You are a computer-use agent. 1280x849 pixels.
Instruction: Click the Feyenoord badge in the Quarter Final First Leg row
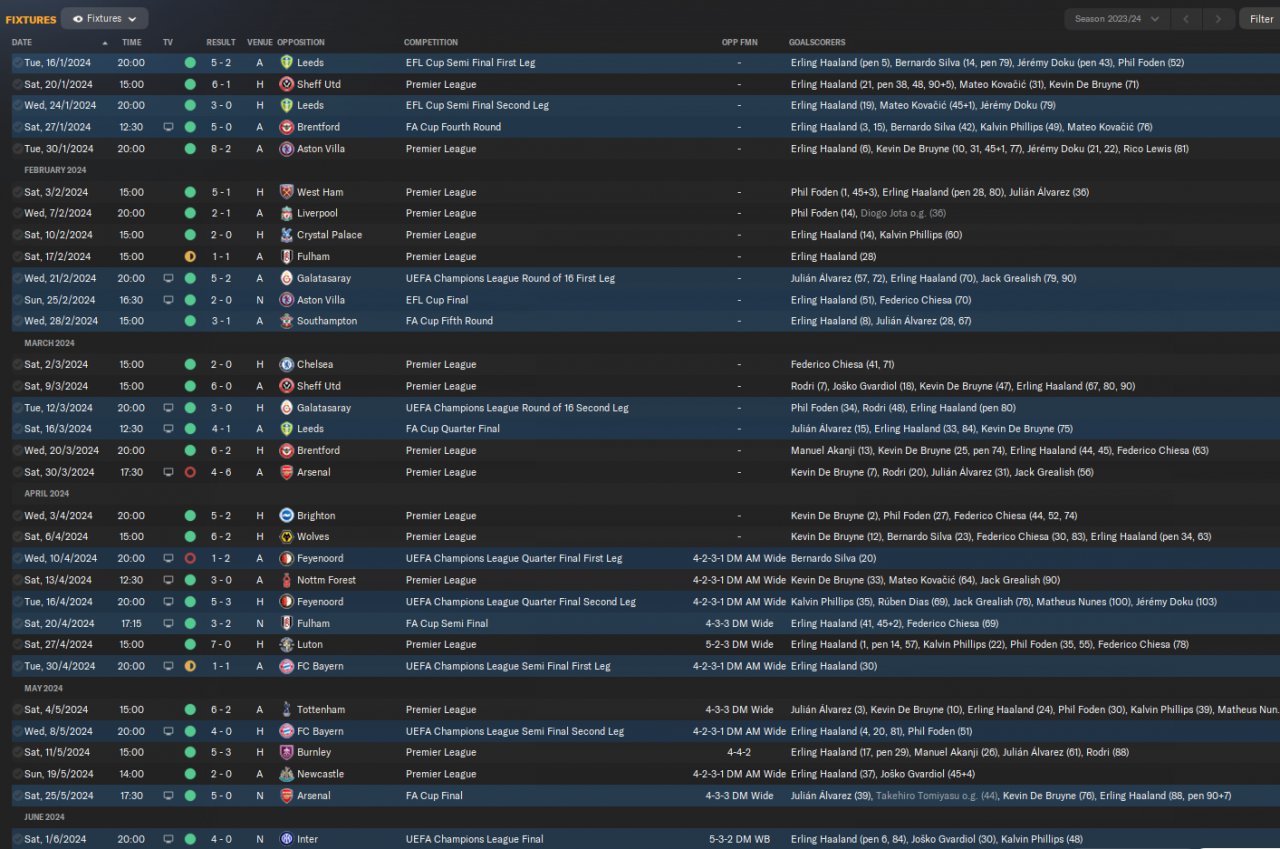point(287,558)
